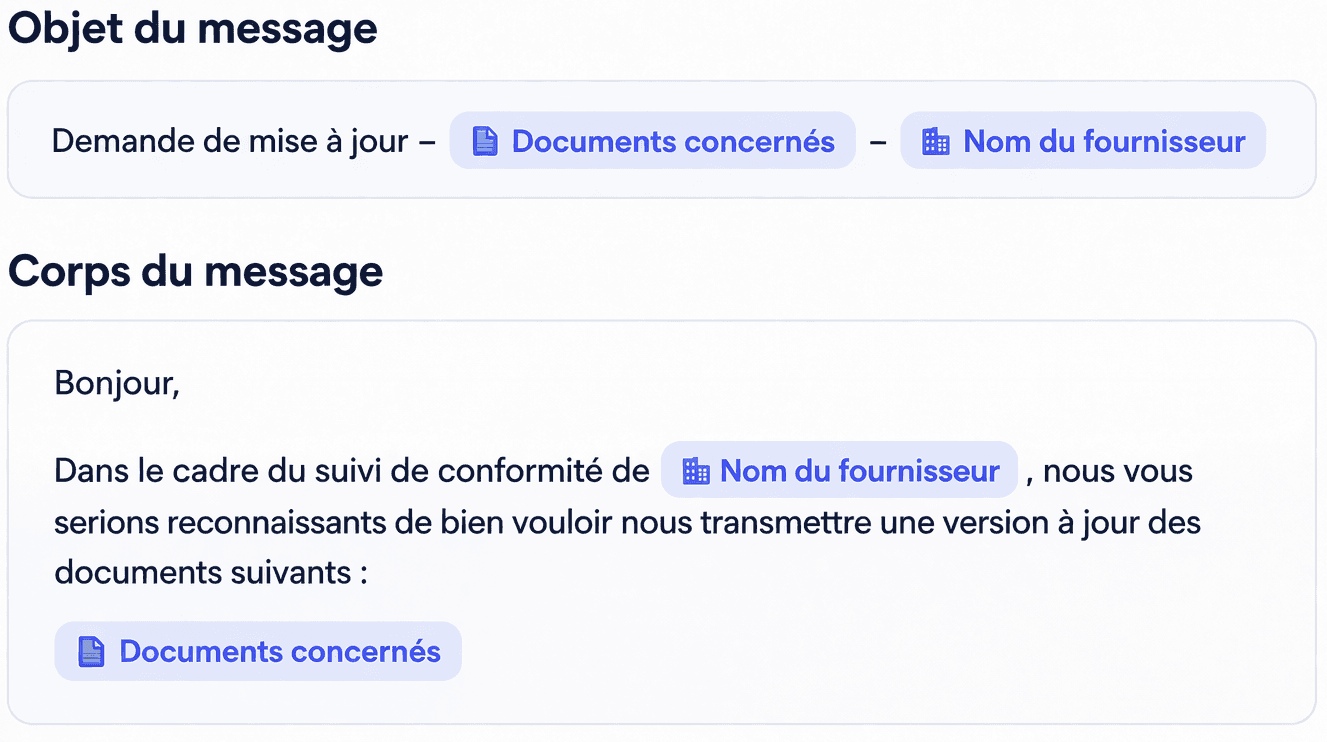Image resolution: width=1327 pixels, height=742 pixels.
Task: Click the Corps du message section heading
Action: click(x=196, y=271)
